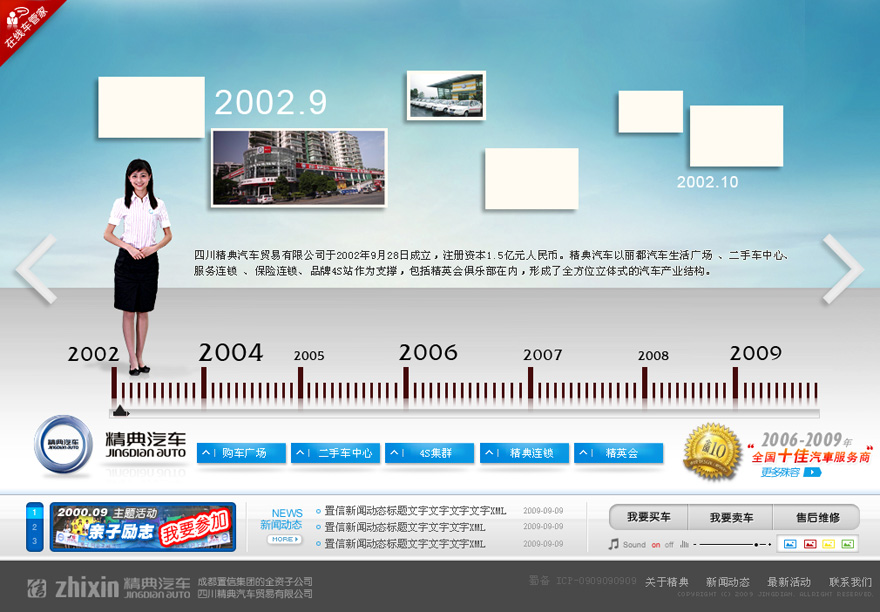The height and width of the screenshot is (612, 880).
Task: Open the building street-view photo
Action: [299, 168]
